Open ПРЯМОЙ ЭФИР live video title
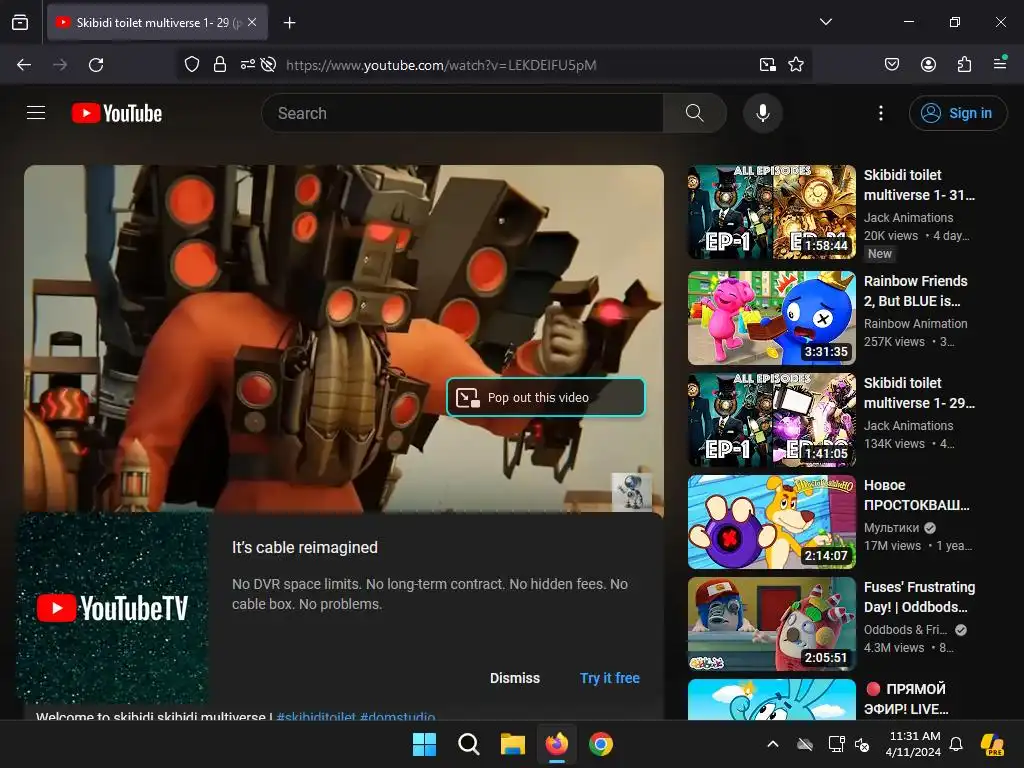The image size is (1024, 768). (908, 699)
